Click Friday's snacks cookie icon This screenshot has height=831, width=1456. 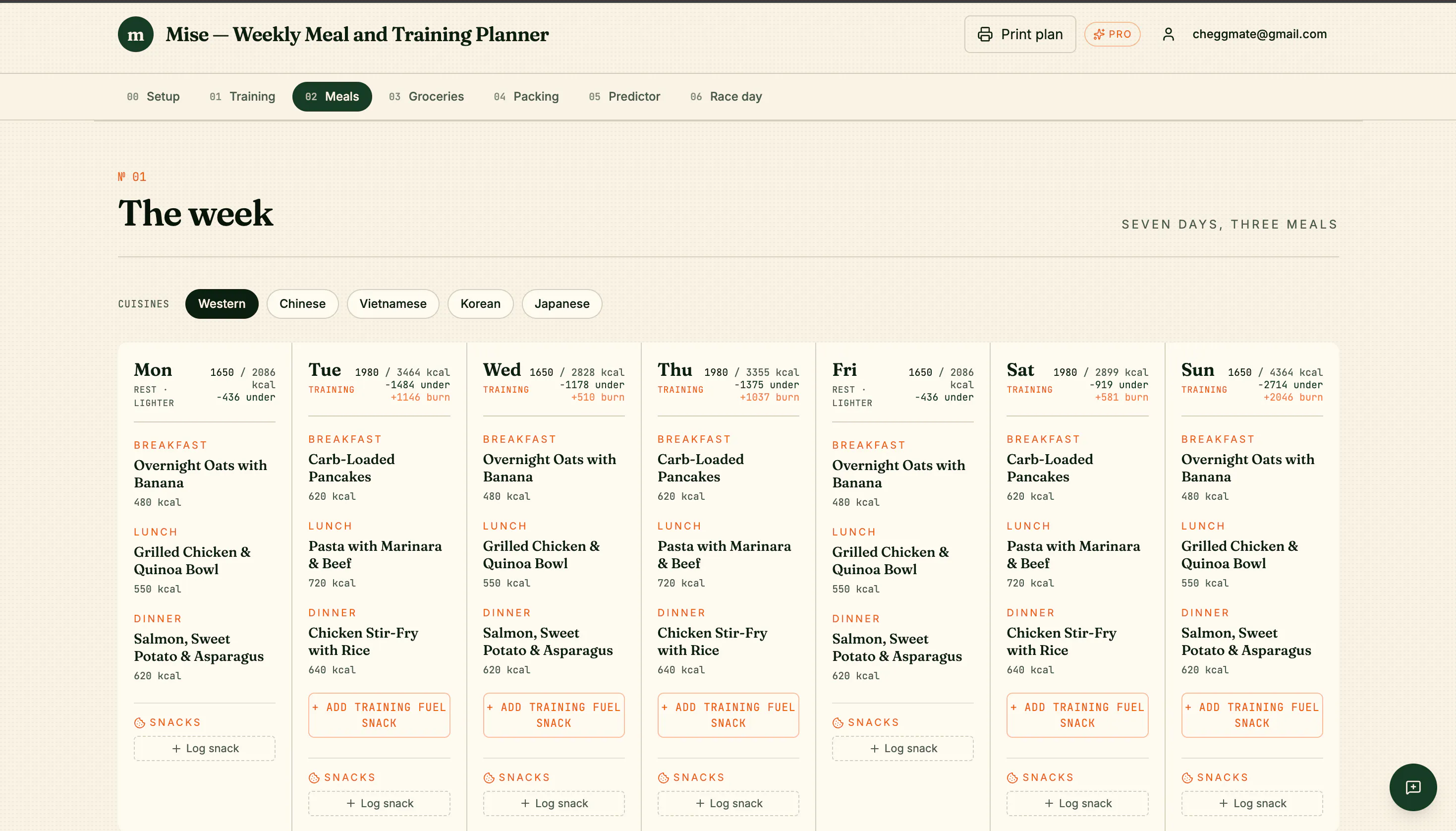coord(838,722)
